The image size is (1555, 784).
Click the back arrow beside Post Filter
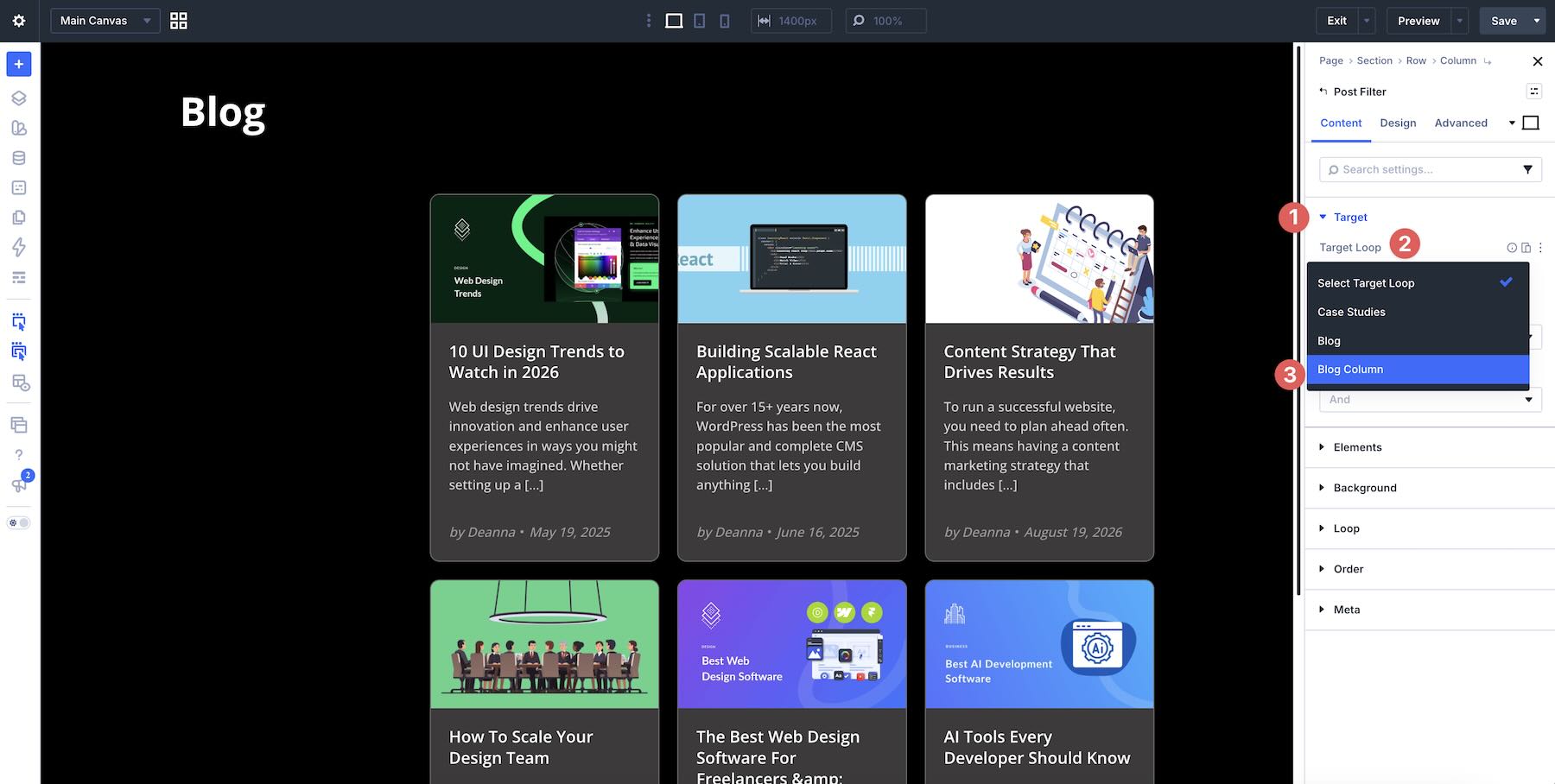(x=1323, y=92)
